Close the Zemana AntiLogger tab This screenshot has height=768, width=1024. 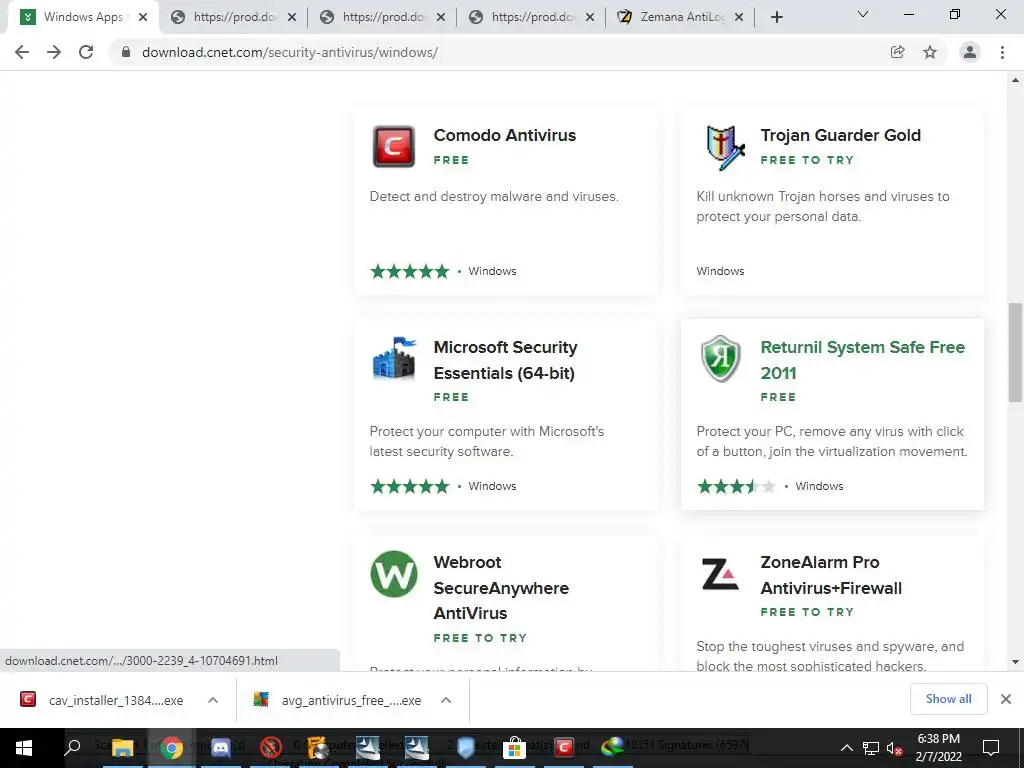pyautogui.click(x=739, y=18)
